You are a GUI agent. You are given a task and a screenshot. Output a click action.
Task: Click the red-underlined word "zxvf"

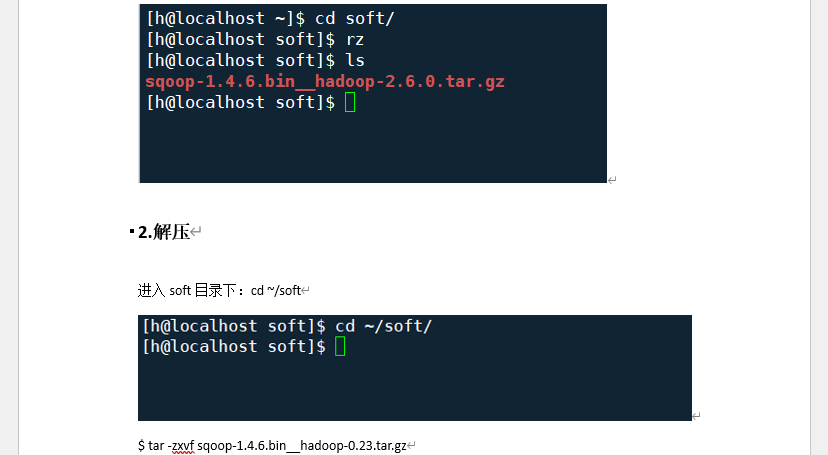pyautogui.click(x=182, y=445)
